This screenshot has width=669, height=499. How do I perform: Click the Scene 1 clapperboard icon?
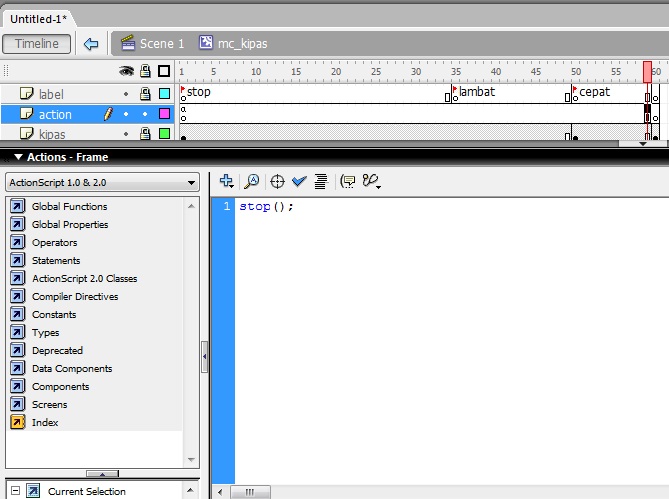click(x=128, y=43)
